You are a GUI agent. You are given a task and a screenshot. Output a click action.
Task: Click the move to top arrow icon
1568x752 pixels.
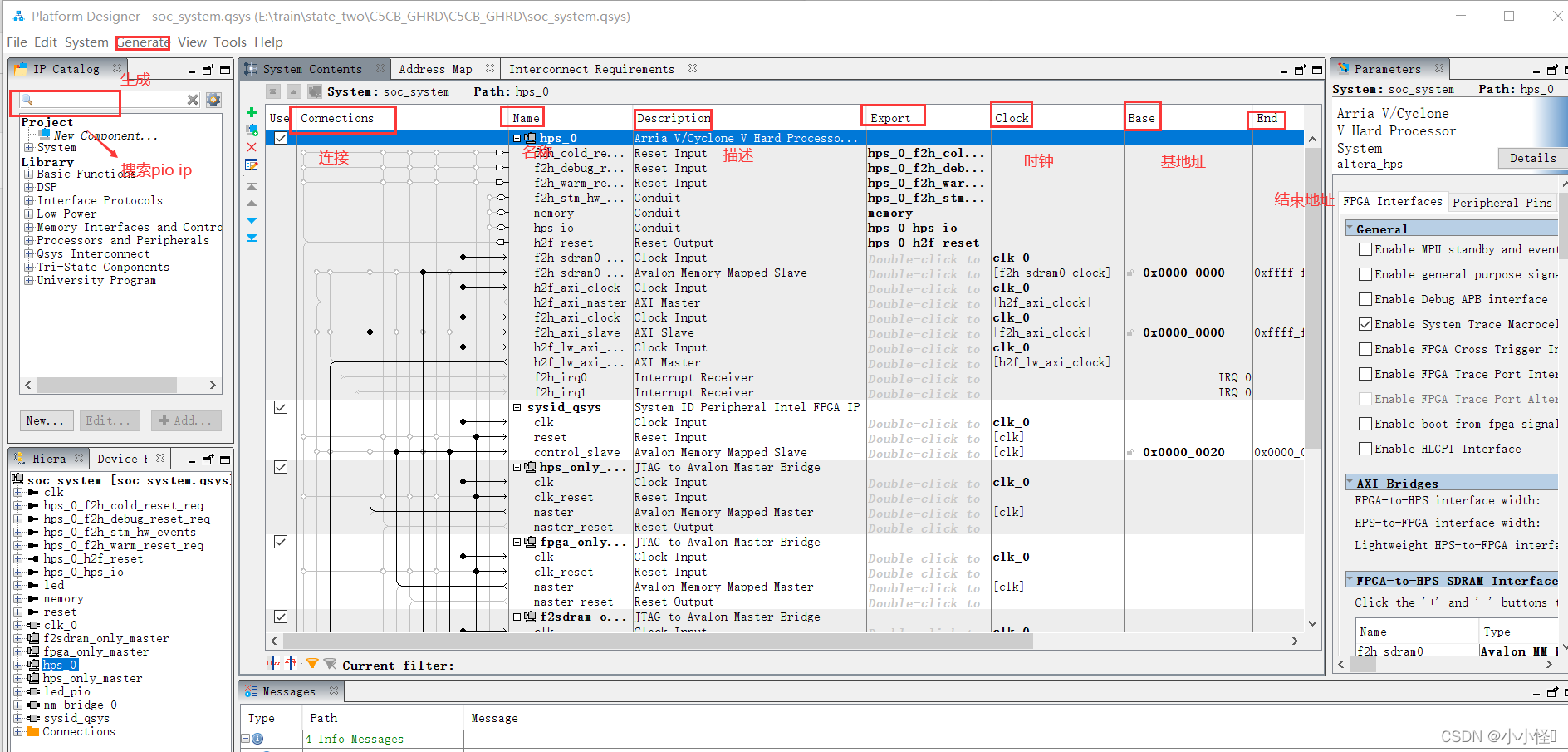252,187
